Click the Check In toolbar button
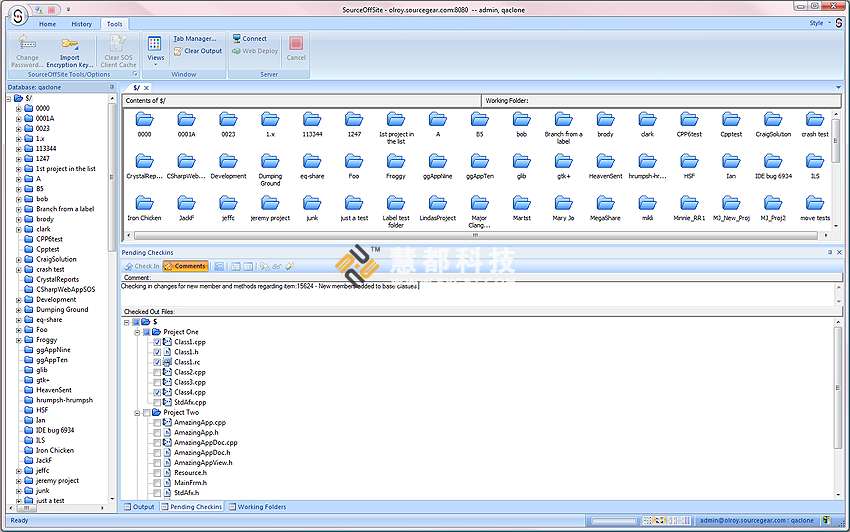850x532 pixels. [x=142, y=266]
